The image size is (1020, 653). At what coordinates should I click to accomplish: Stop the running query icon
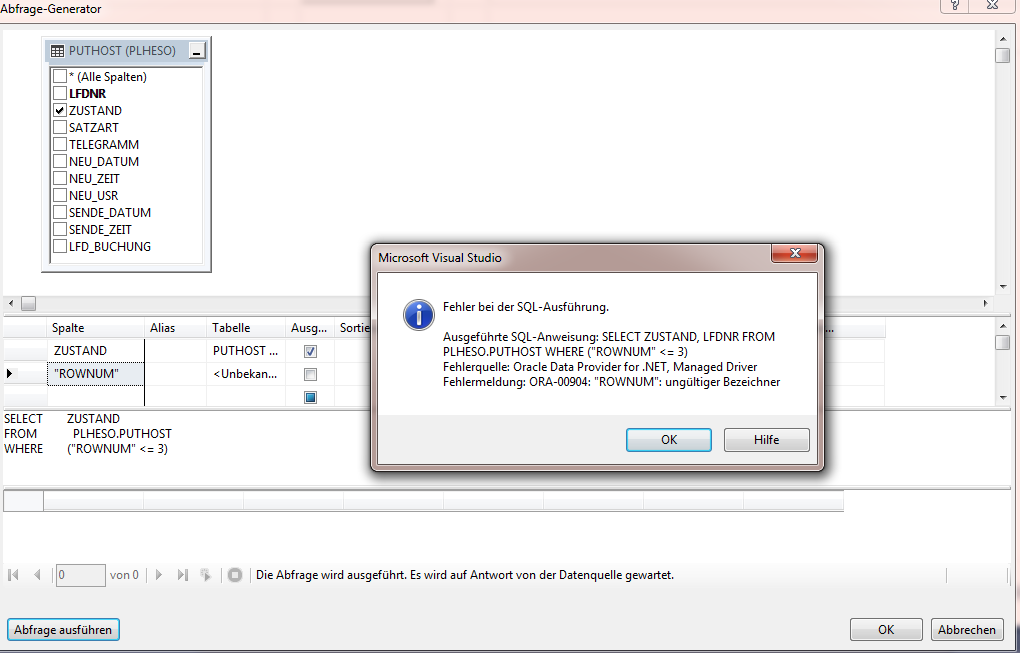(235, 575)
